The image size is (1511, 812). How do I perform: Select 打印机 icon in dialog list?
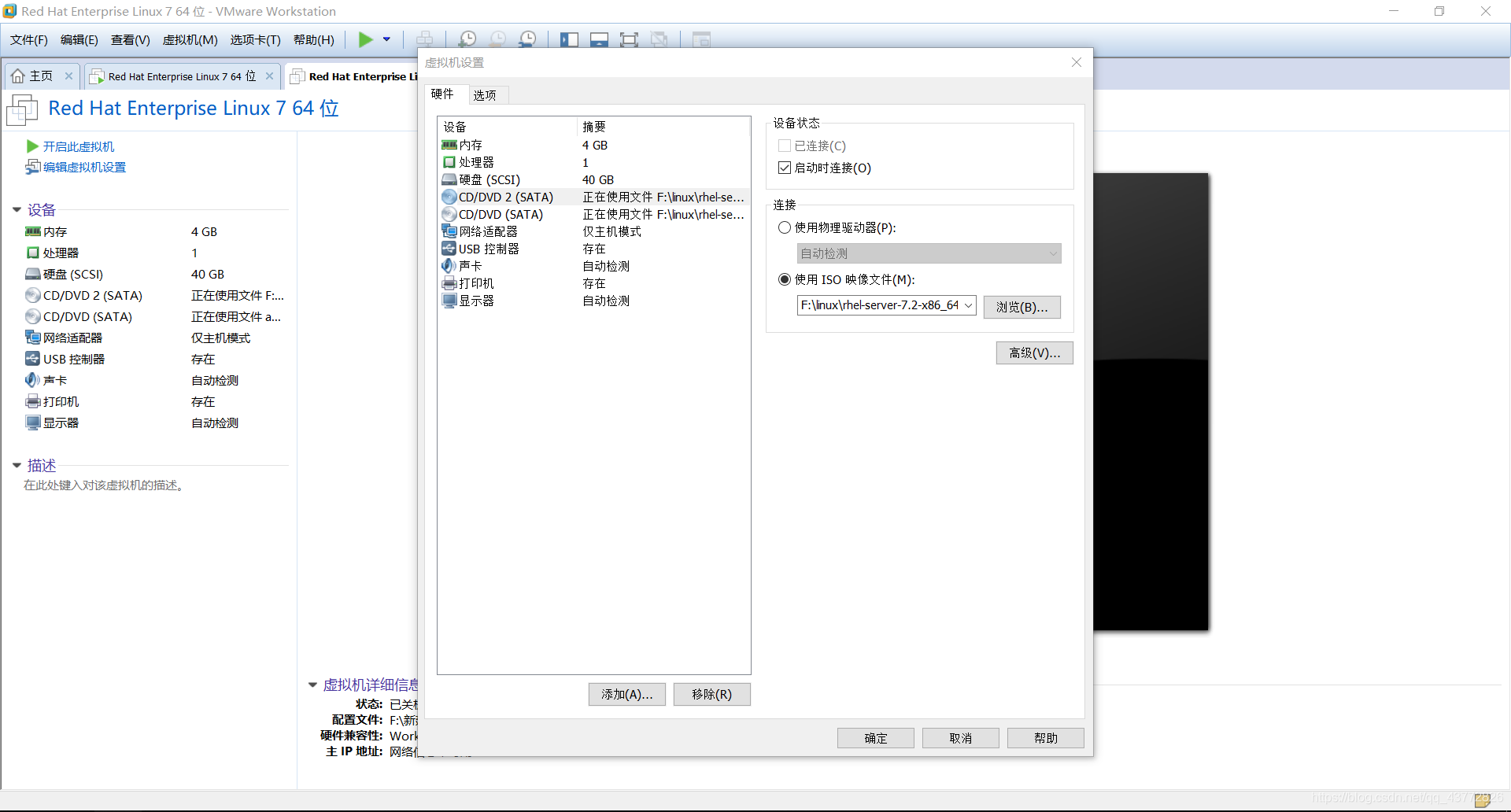pyautogui.click(x=449, y=283)
